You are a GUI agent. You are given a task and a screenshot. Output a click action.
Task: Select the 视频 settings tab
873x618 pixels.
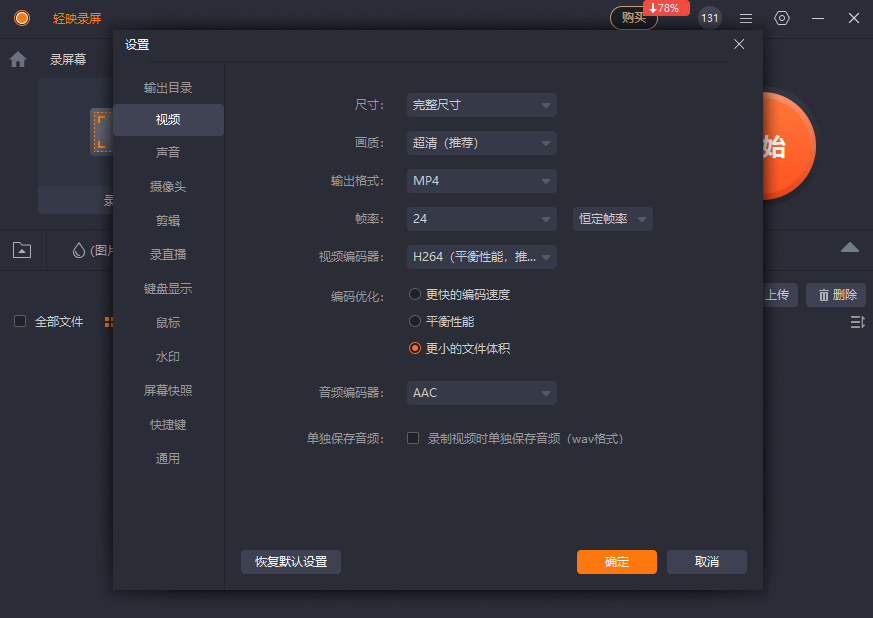pyautogui.click(x=168, y=120)
